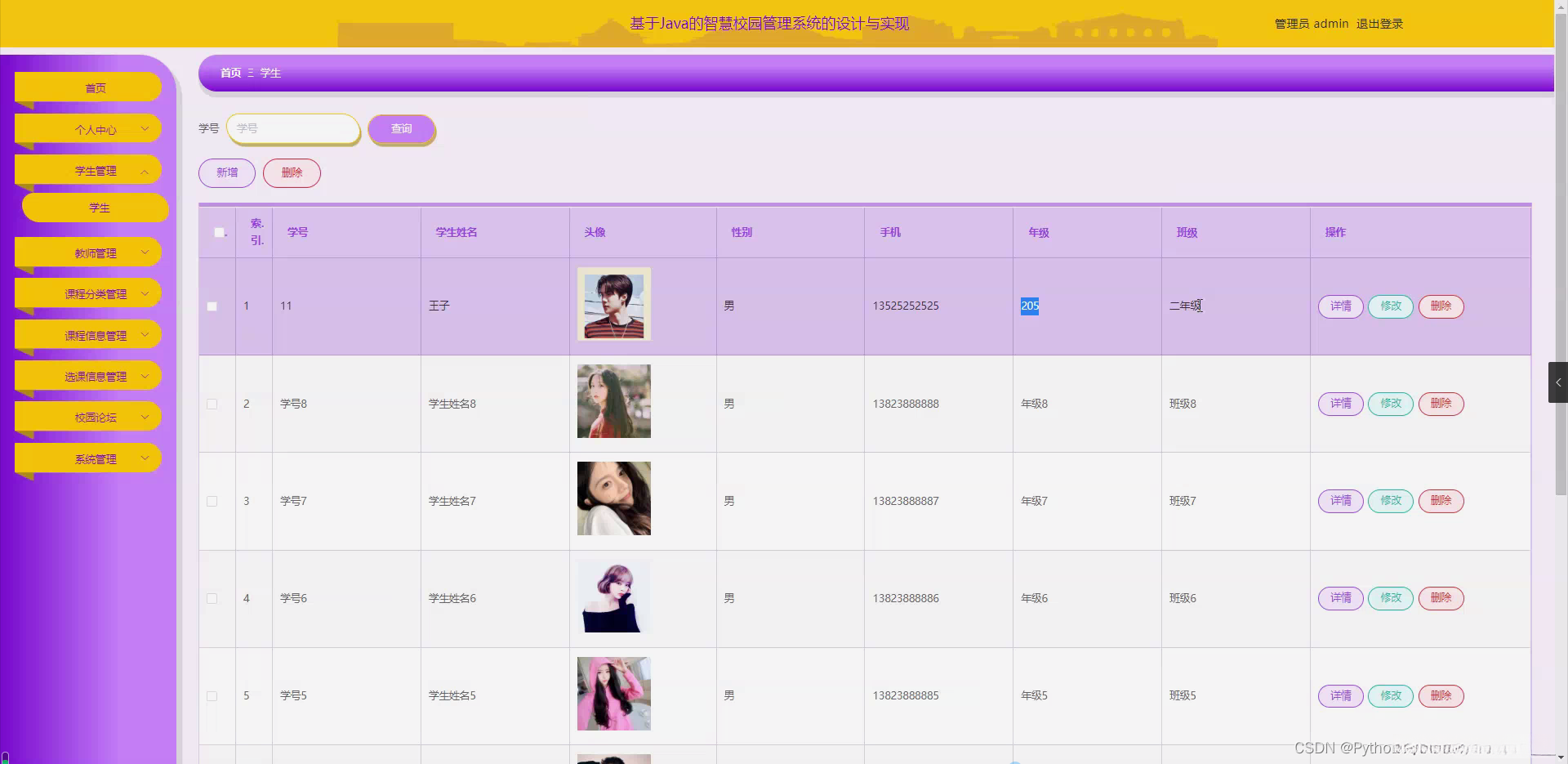Toggle the select-all checkbox in table header
Image resolution: width=1568 pixels, height=764 pixels.
(219, 233)
